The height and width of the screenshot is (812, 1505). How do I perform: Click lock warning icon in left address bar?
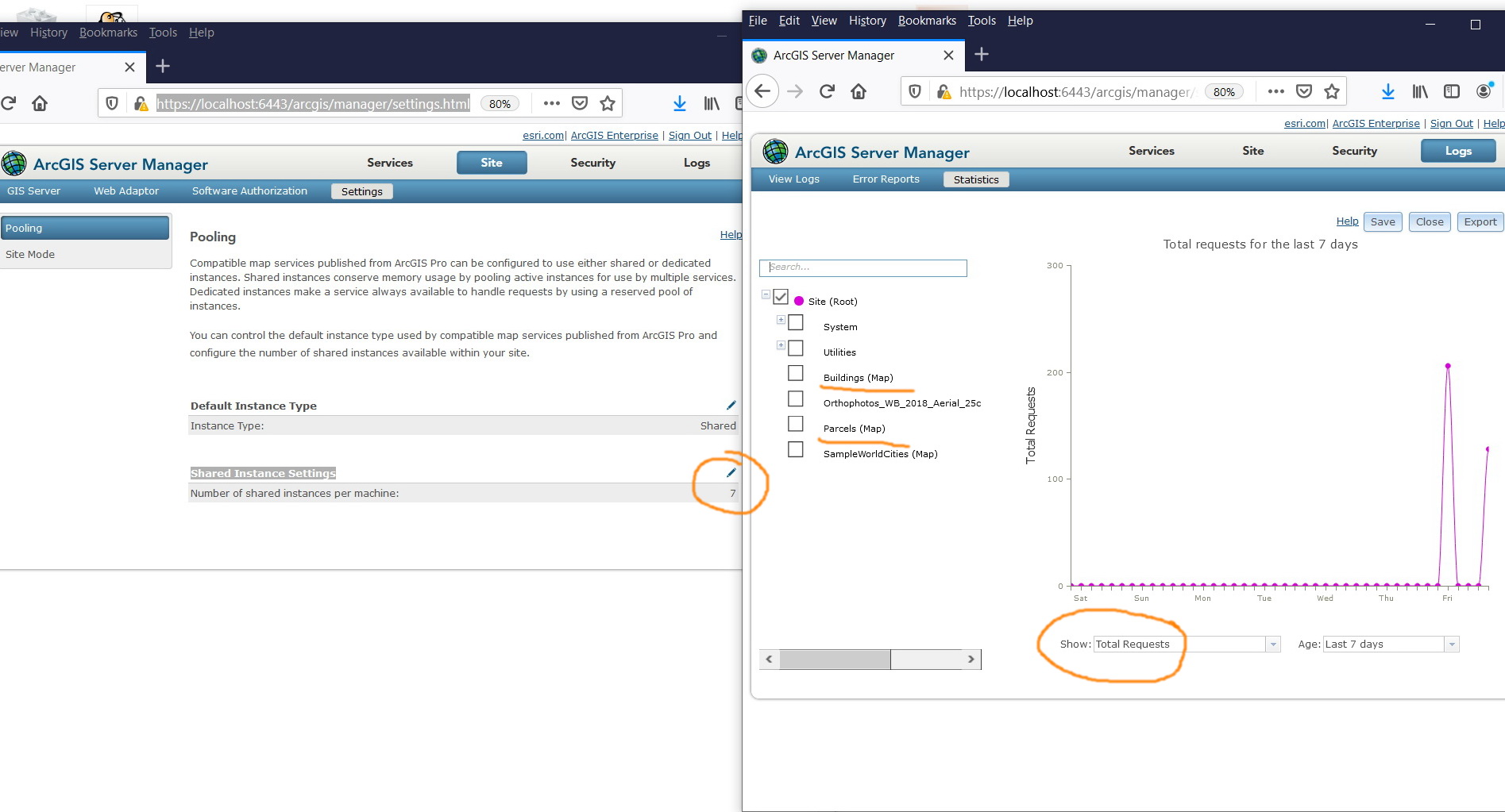tap(141, 103)
